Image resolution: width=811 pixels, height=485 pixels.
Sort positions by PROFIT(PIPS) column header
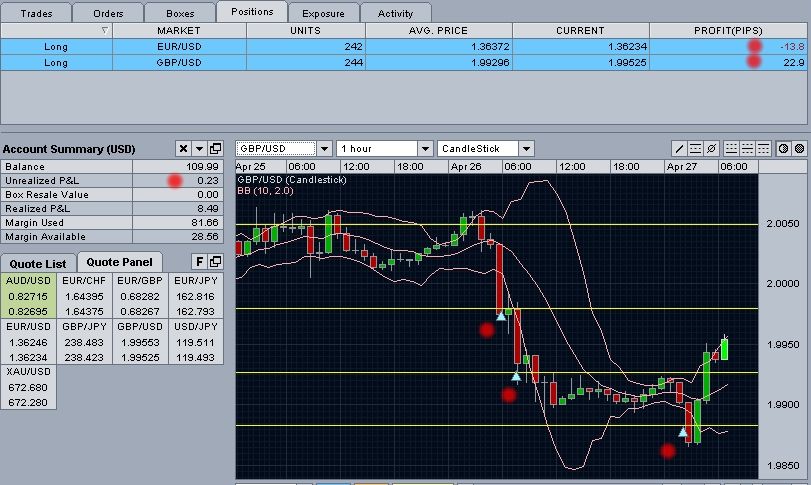(728, 31)
